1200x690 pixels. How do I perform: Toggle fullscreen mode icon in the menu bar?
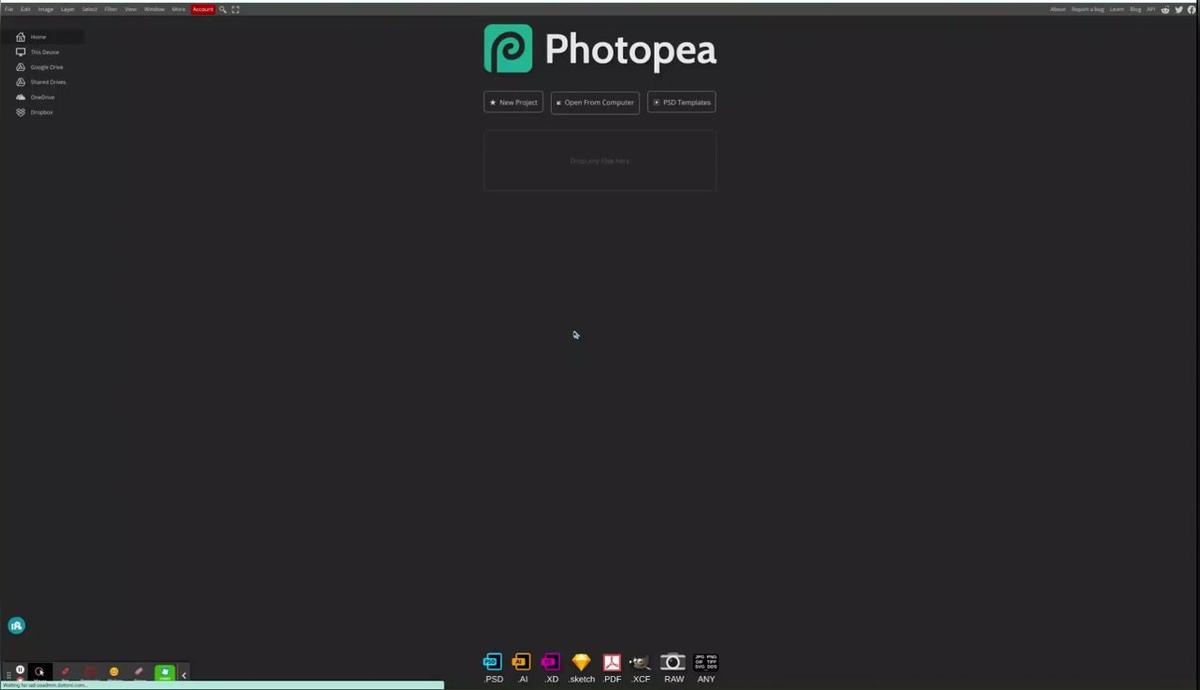click(x=236, y=9)
